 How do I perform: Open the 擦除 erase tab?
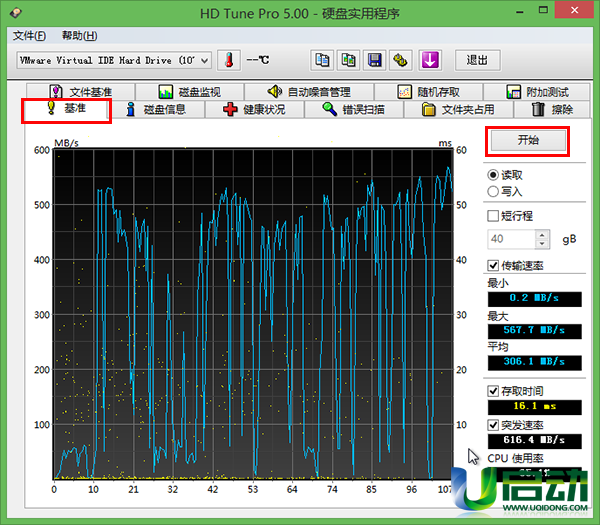(x=553, y=109)
